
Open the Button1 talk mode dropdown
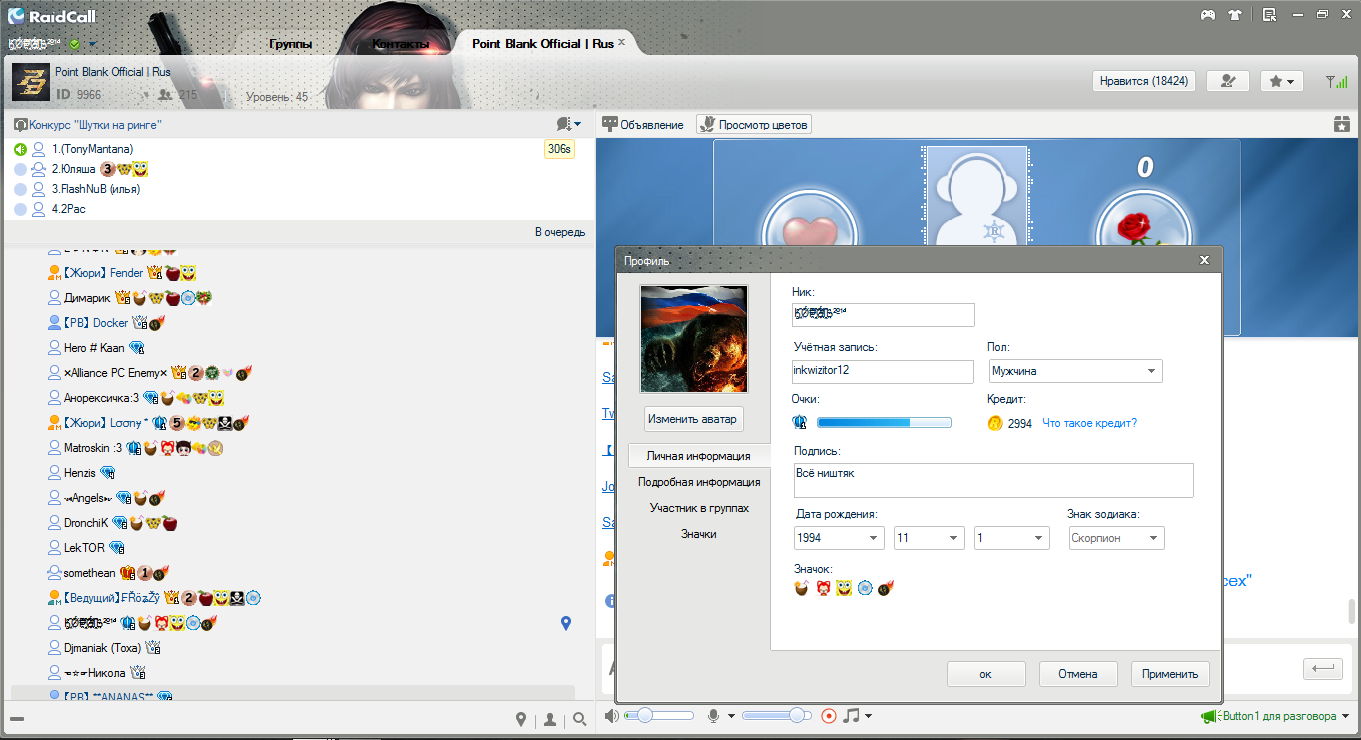pyautogui.click(x=1346, y=716)
